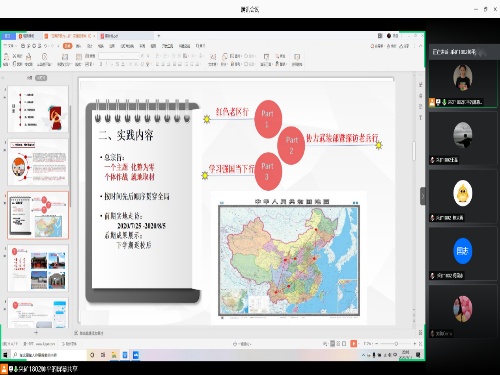Add a slide with the plus below thumbnails
The width and height of the screenshot is (500, 375).
point(36,332)
